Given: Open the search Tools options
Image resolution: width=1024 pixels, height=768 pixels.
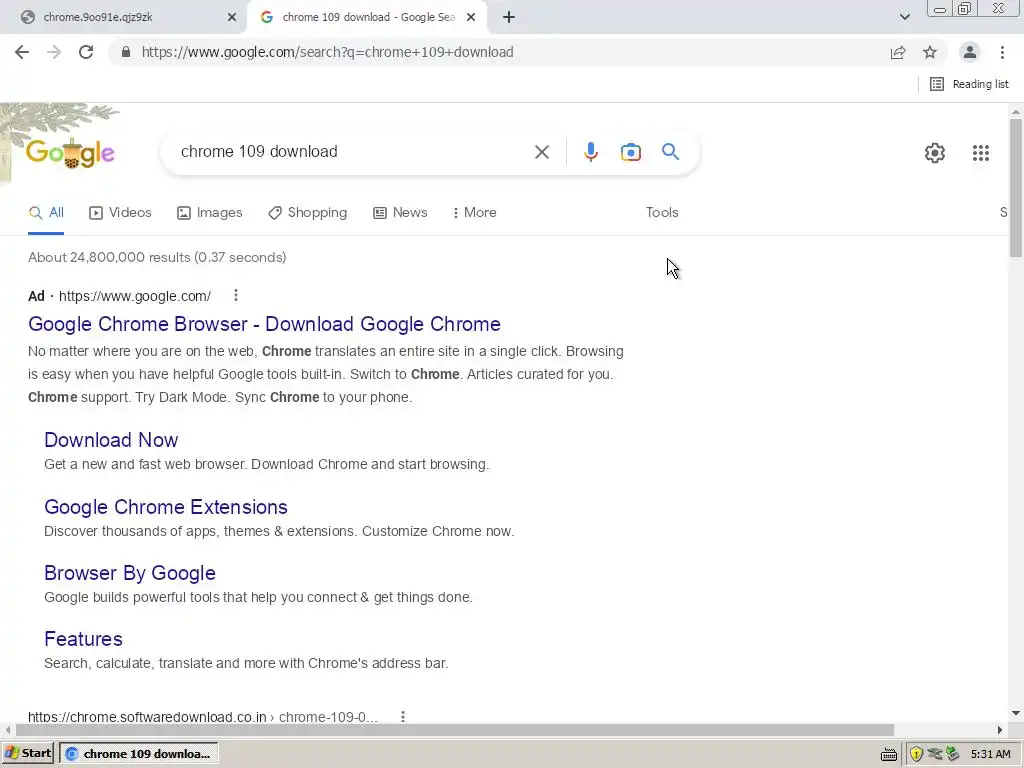Looking at the screenshot, I should point(662,213).
